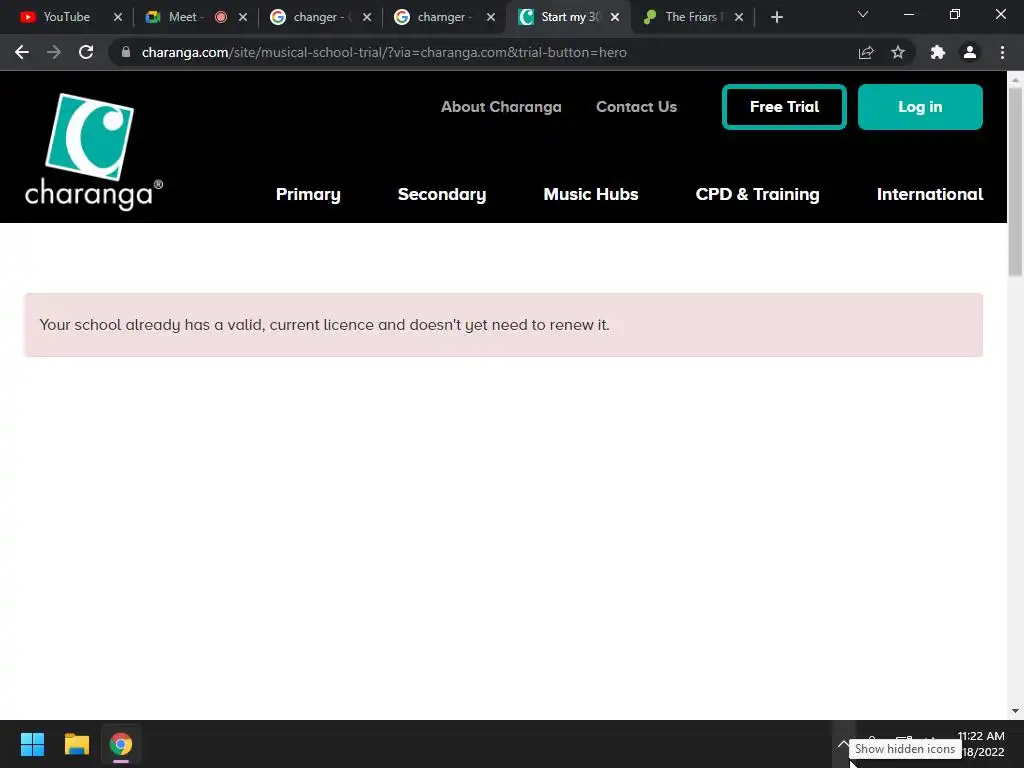Minimize the Chrome window

pos(908,14)
